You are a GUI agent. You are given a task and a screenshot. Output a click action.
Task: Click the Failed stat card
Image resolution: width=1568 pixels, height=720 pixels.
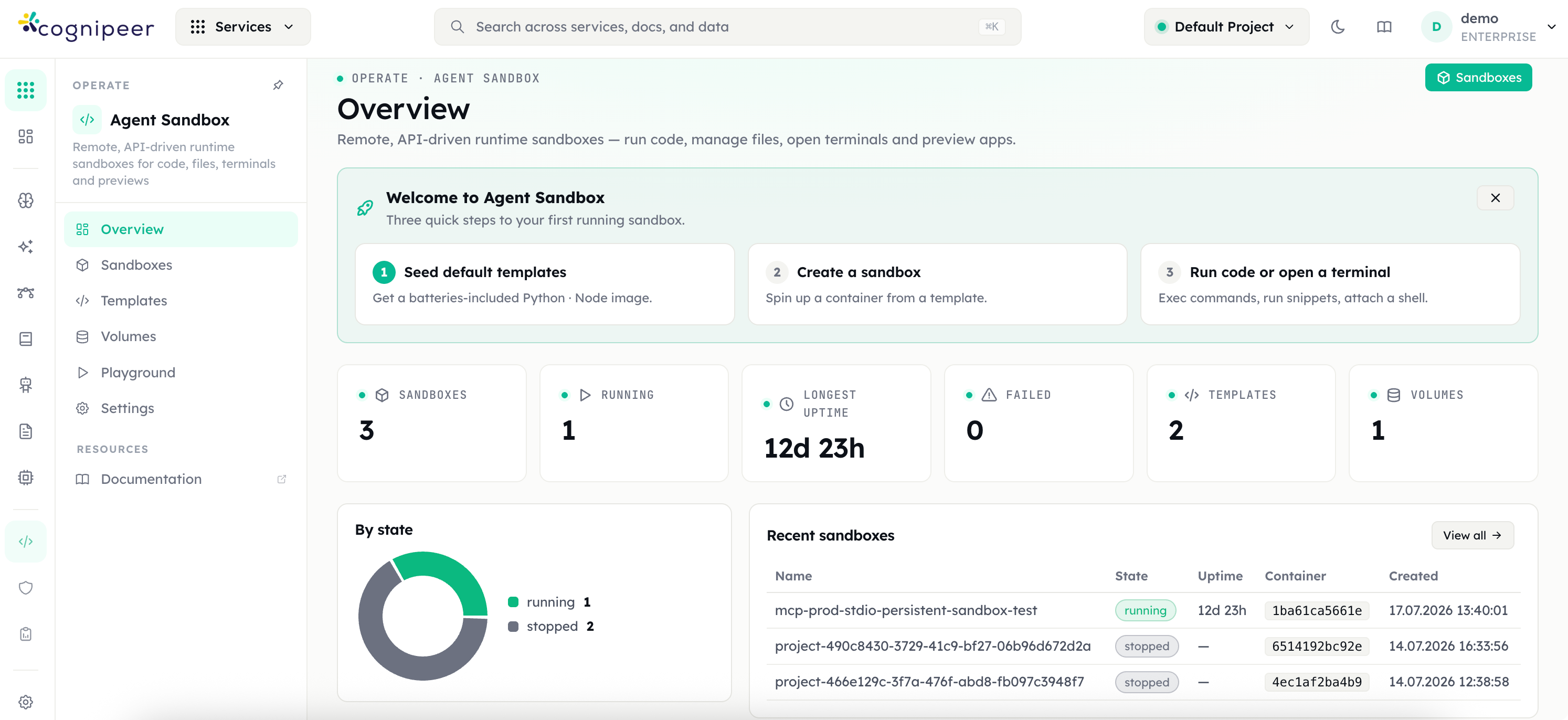coord(1039,423)
